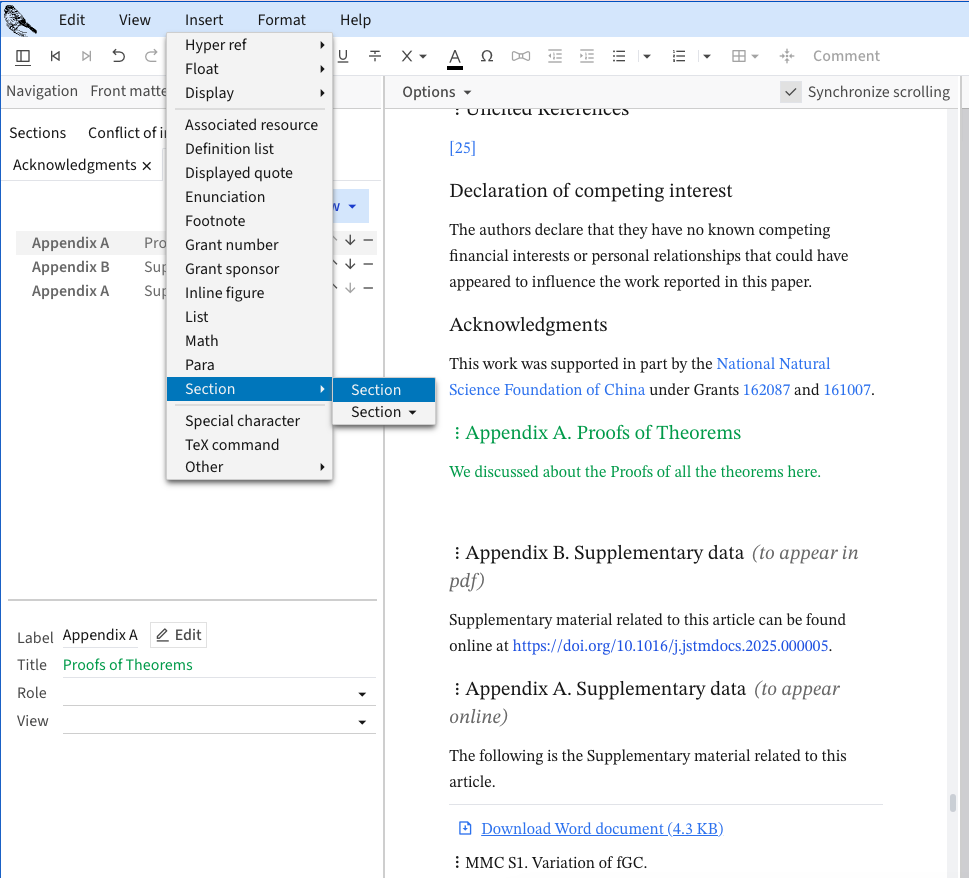969x878 pixels.
Task: Click the font color swatch button
Action: click(x=455, y=57)
